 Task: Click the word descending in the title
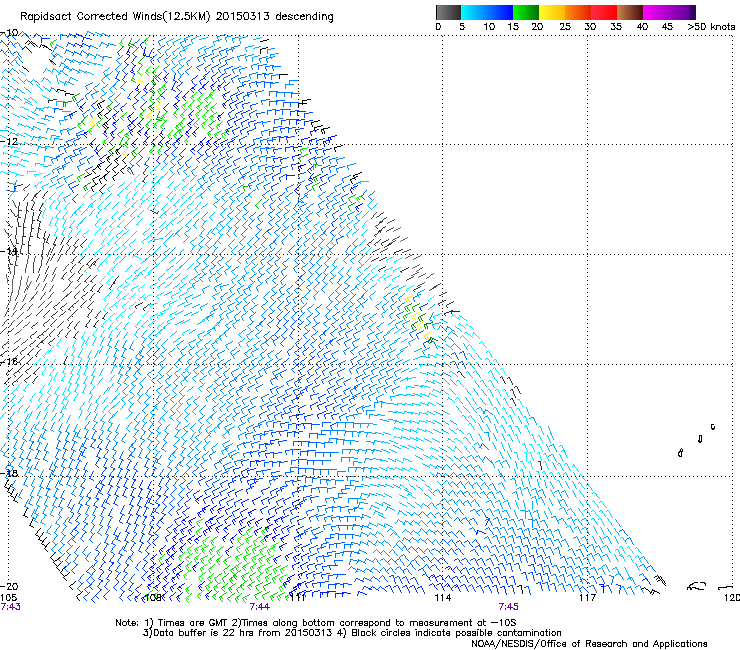pyautogui.click(x=304, y=17)
